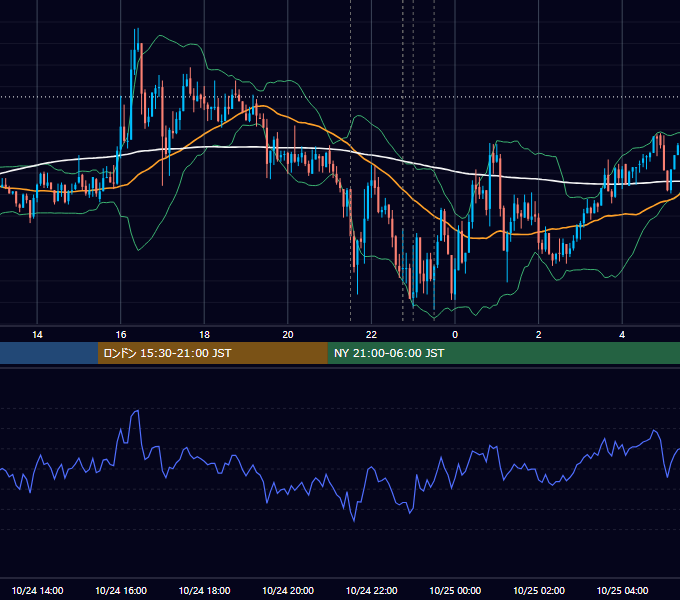Click the 20 hour axis label
The height and width of the screenshot is (600, 680).
[x=288, y=335]
